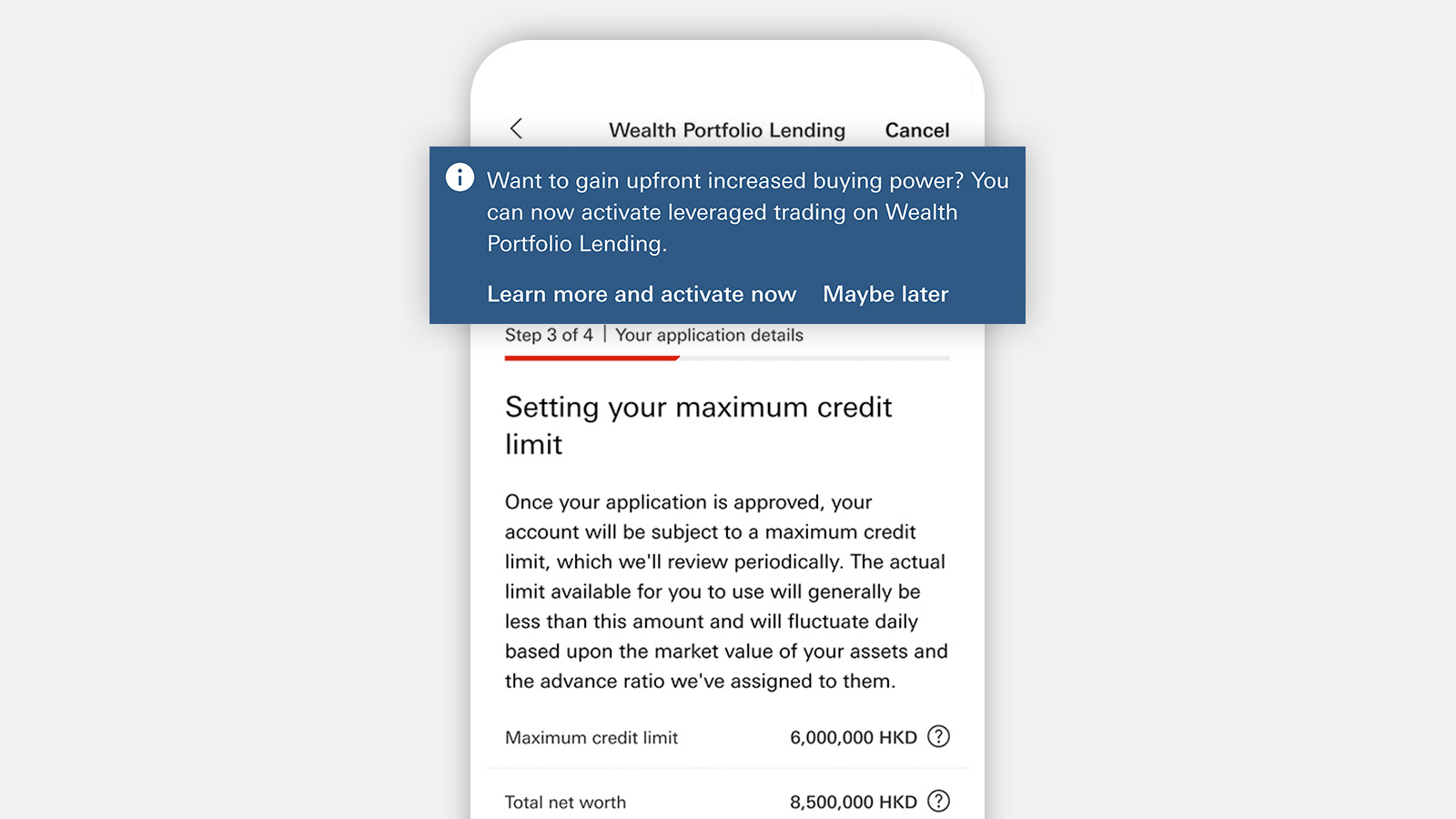Screen dimensions: 1456x819
Task: Click the 8,500,000 HKD amount
Action: 853,802
